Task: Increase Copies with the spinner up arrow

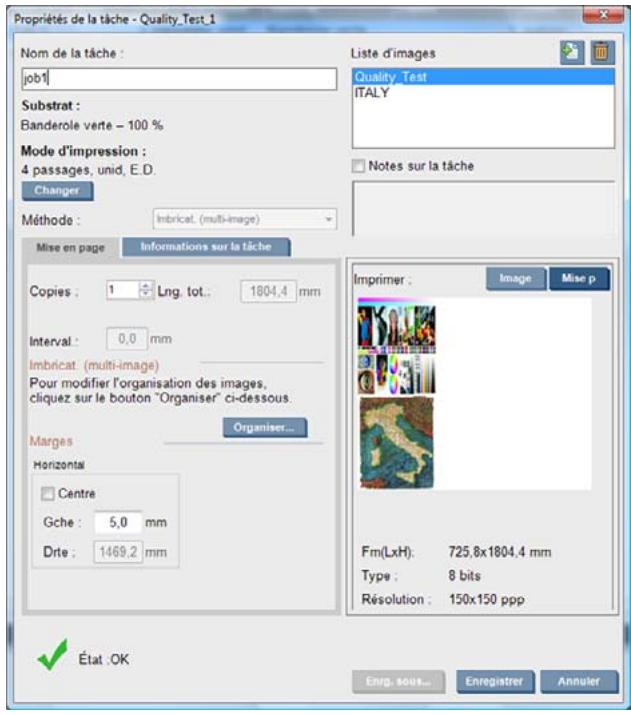Action: (x=145, y=285)
